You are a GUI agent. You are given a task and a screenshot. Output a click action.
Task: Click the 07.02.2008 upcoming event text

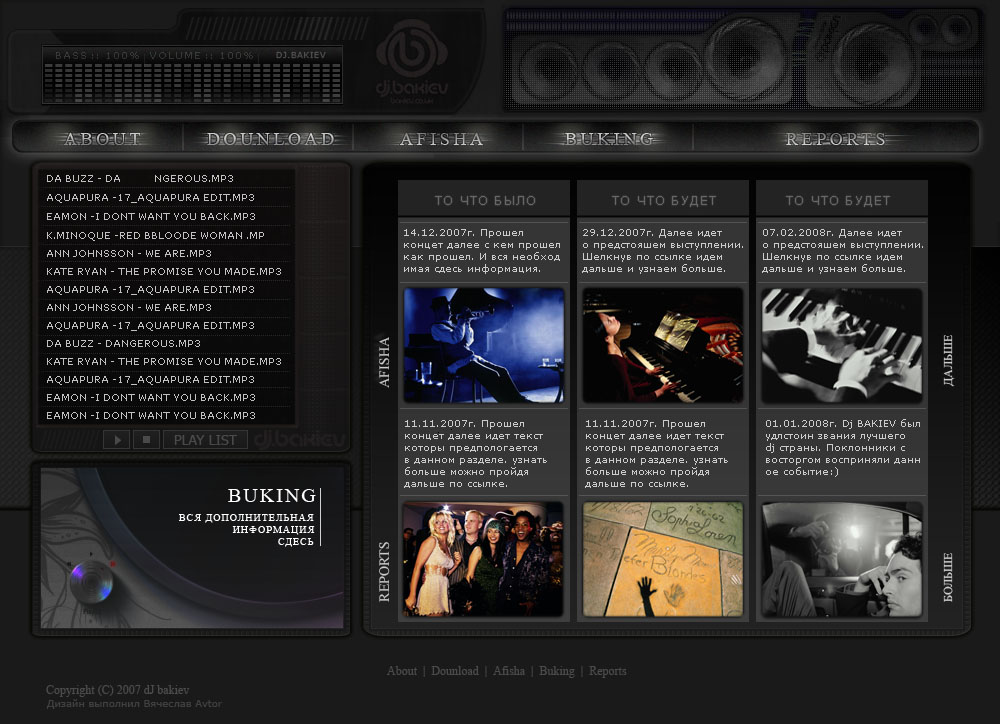[842, 251]
